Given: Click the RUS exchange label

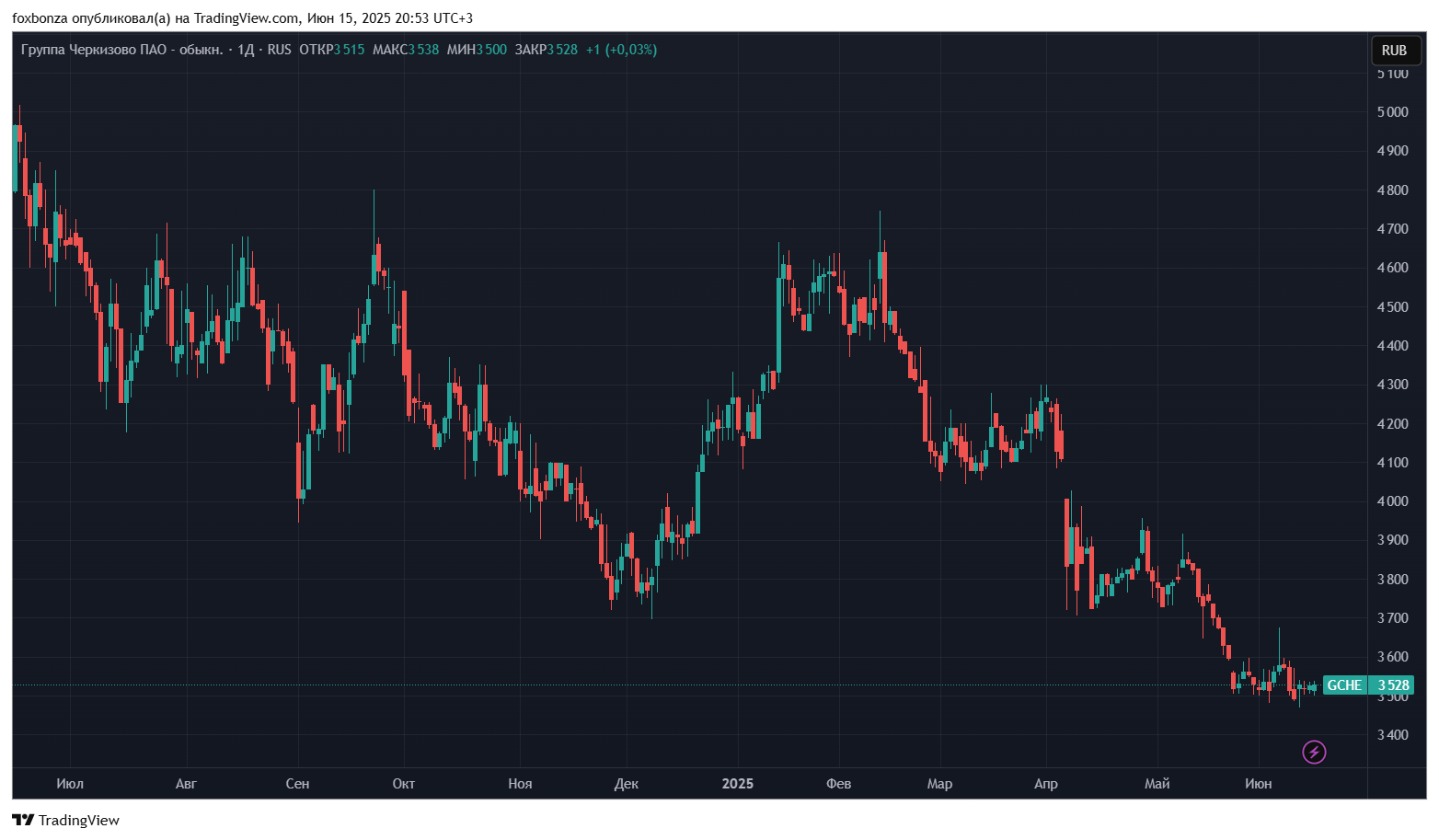Looking at the screenshot, I should click(279, 50).
